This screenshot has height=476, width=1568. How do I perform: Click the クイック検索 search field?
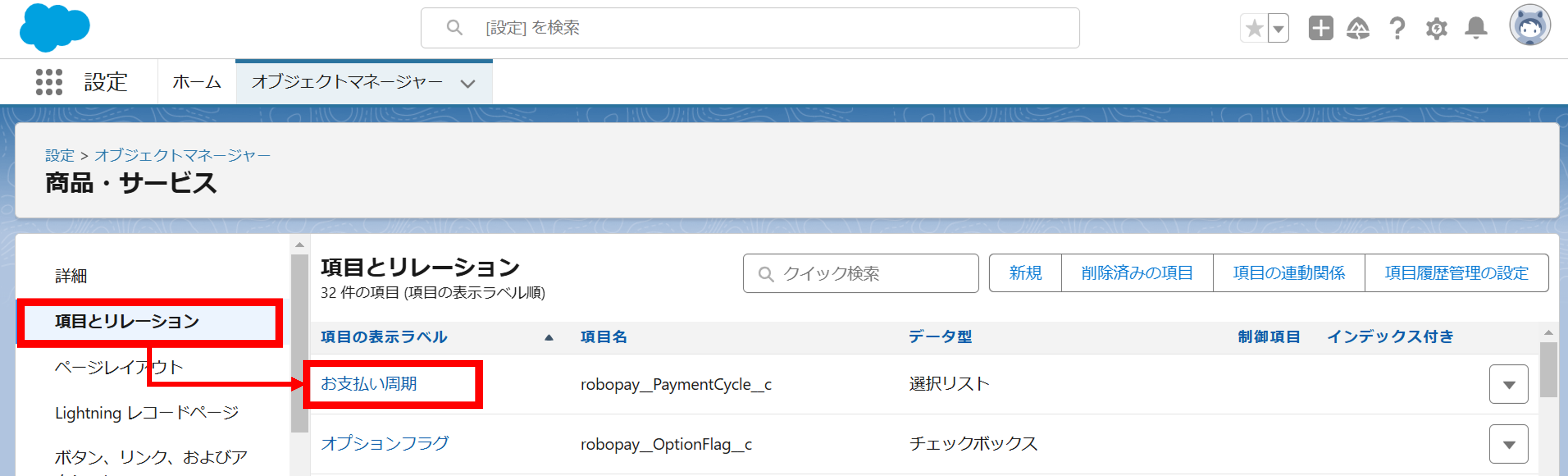pos(860,273)
